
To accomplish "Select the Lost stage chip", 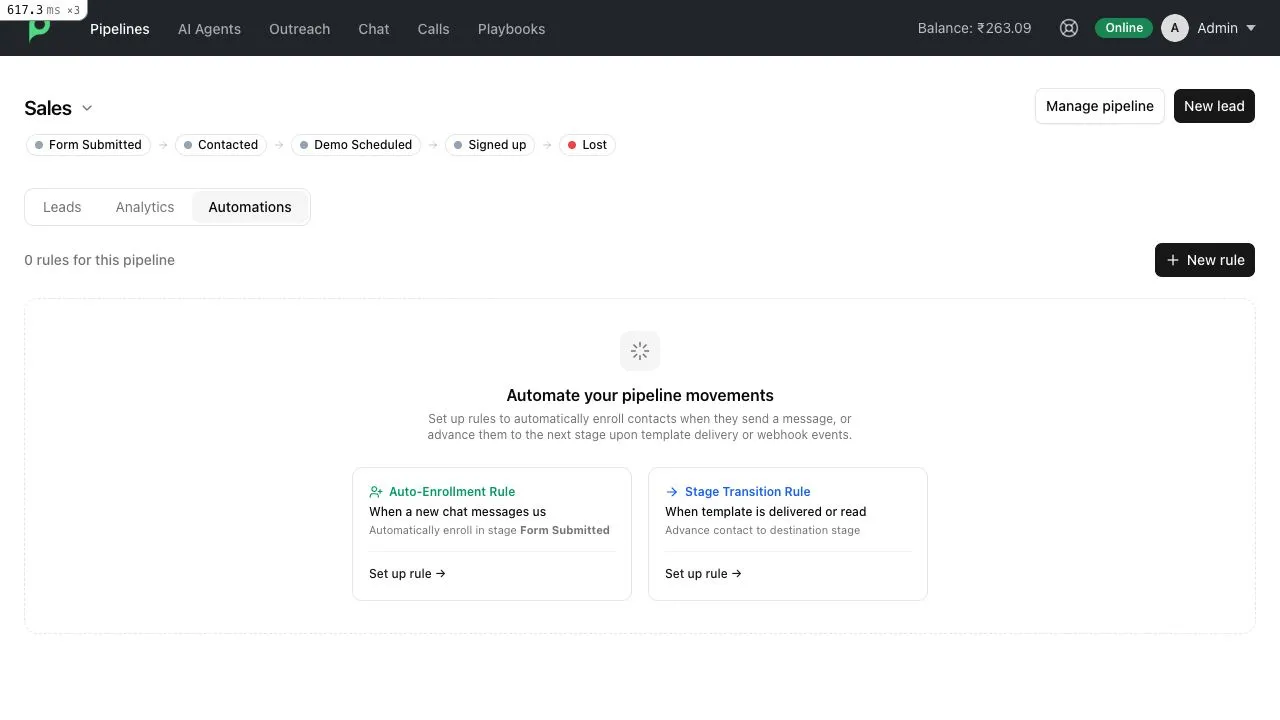I will [x=587, y=145].
